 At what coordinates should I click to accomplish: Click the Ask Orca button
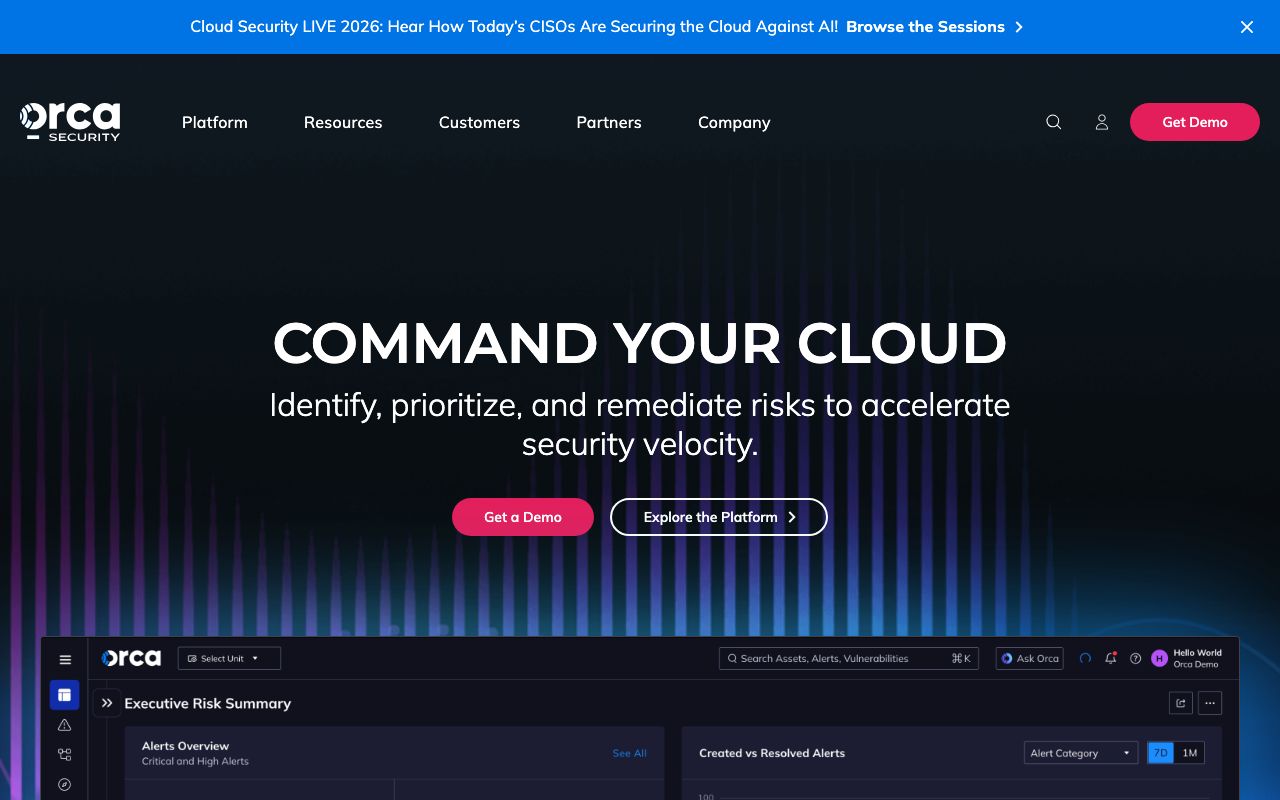[1030, 658]
